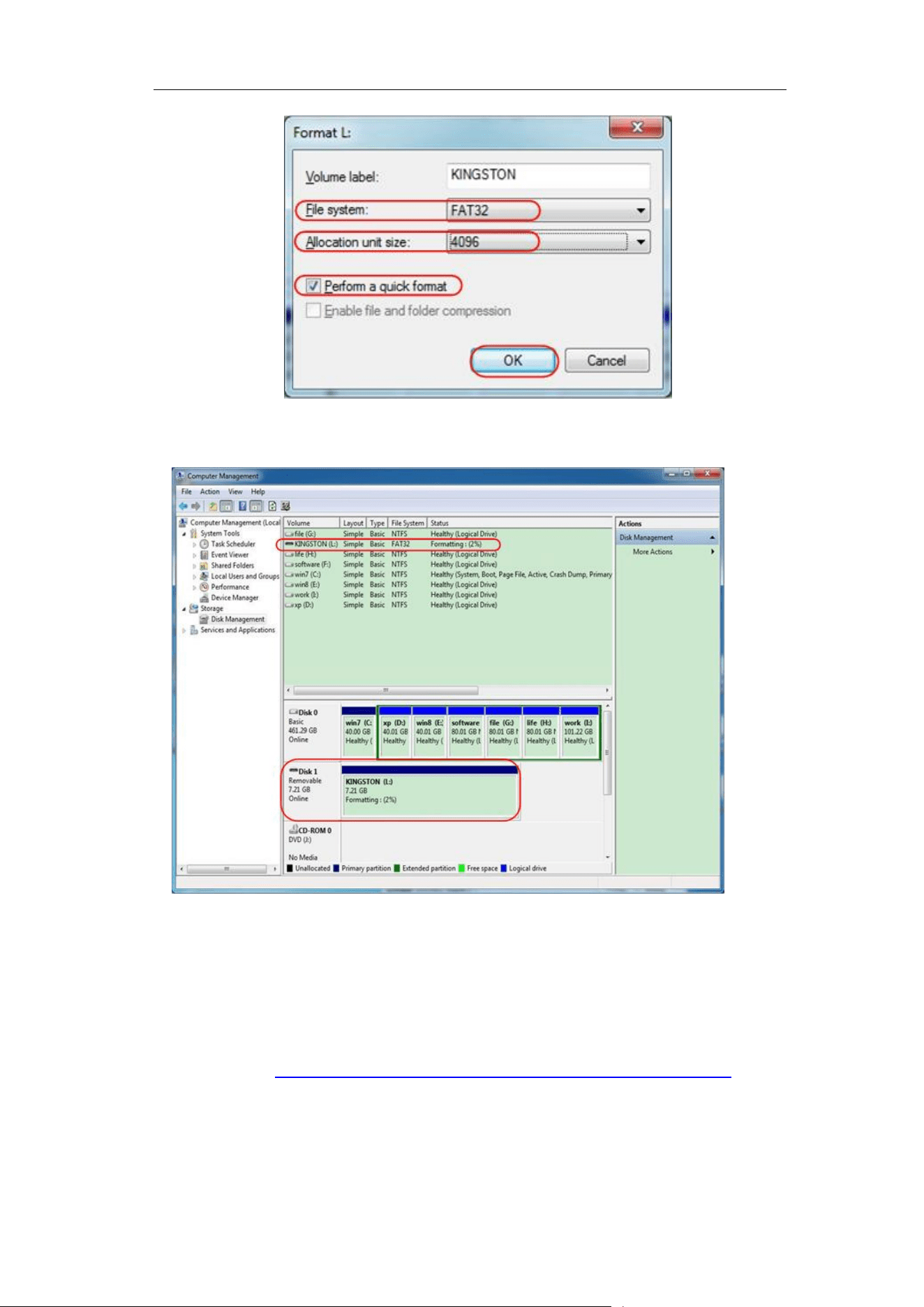Click the Task Scheduler clock icon
924x1307 pixels.
tap(204, 544)
